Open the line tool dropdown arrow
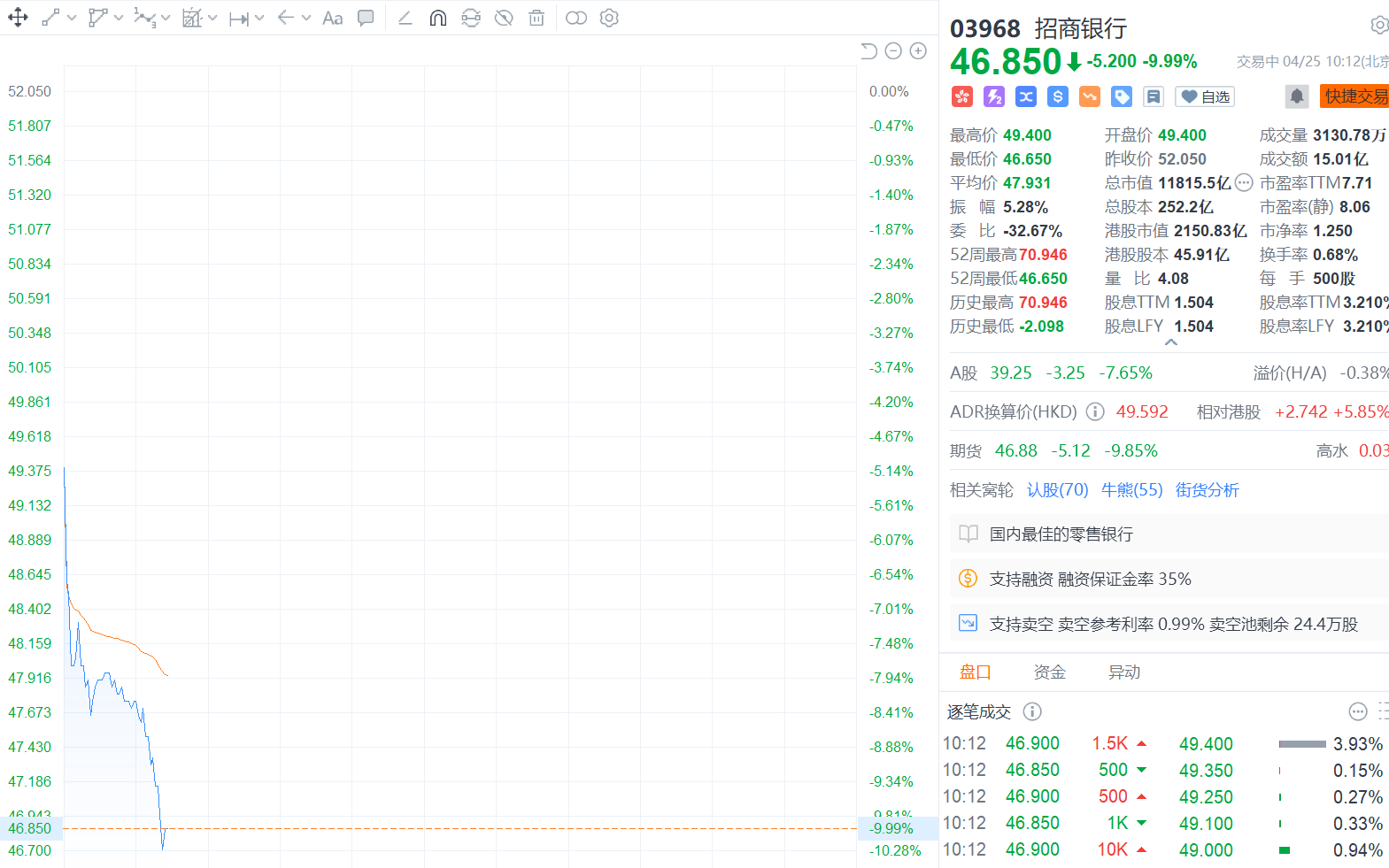Image resolution: width=1389 pixels, height=868 pixels. point(72,18)
